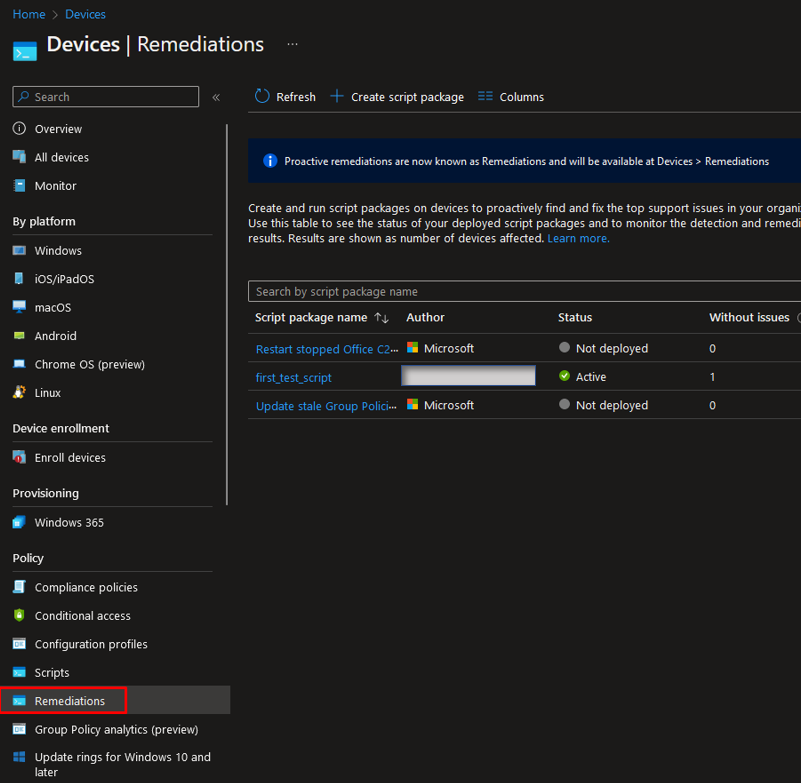Click the Columns button label
The height and width of the screenshot is (783, 801).
(522, 97)
